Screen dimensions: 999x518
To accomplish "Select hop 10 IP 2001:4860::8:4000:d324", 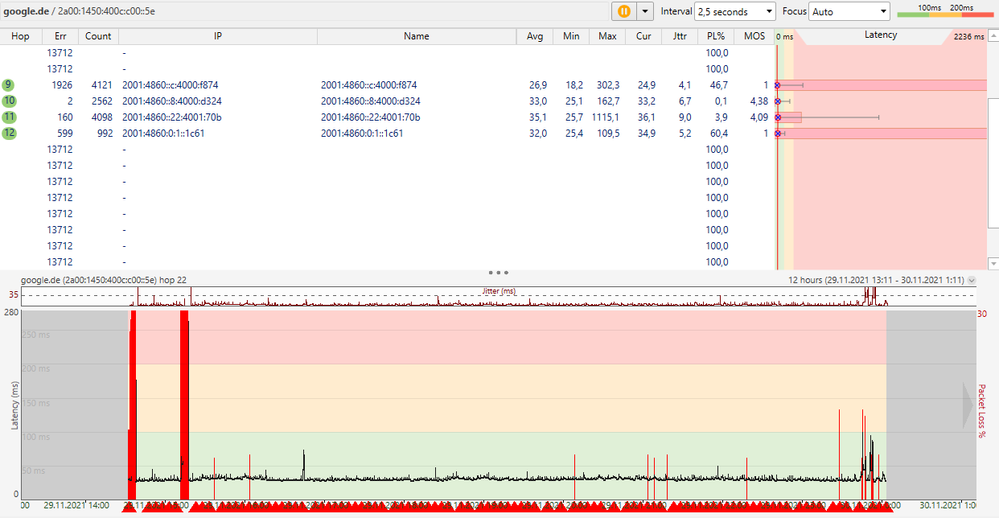I will (x=171, y=101).
